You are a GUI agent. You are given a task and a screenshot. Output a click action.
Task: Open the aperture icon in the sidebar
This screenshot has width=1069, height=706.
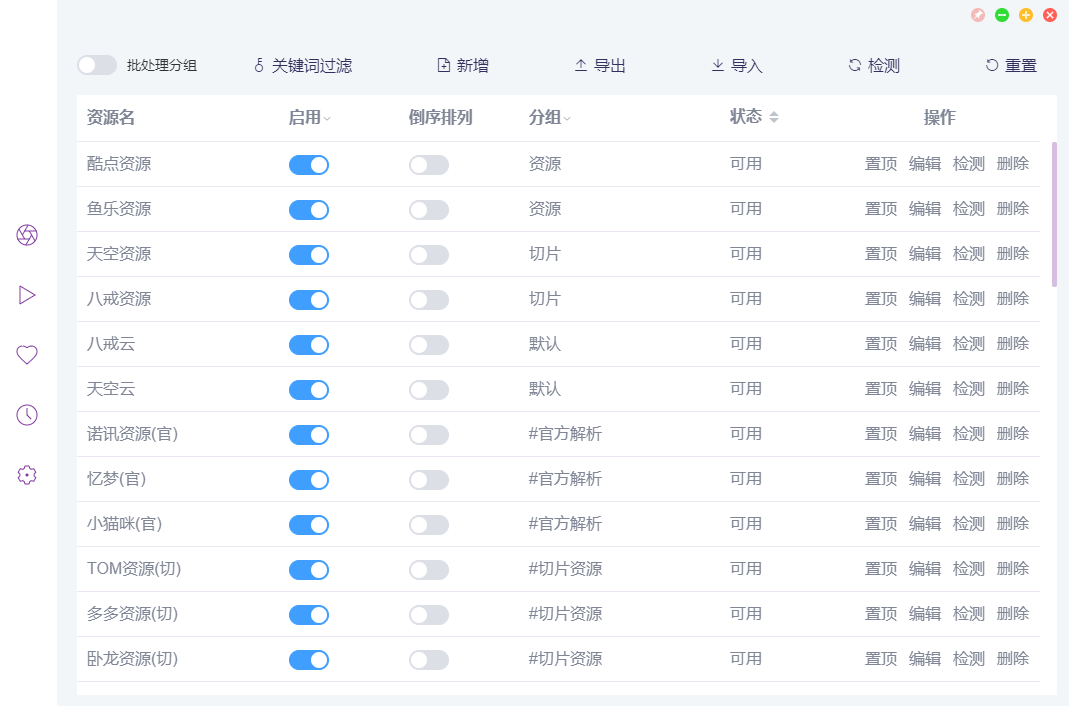click(27, 235)
